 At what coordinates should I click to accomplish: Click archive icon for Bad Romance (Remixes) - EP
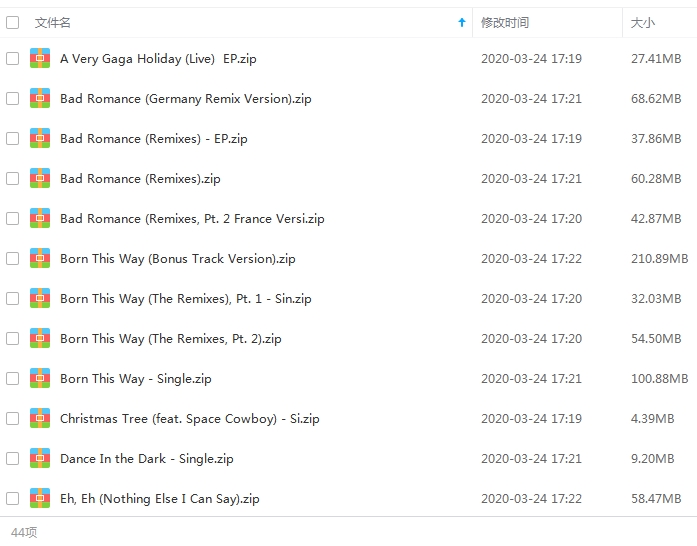coord(40,138)
